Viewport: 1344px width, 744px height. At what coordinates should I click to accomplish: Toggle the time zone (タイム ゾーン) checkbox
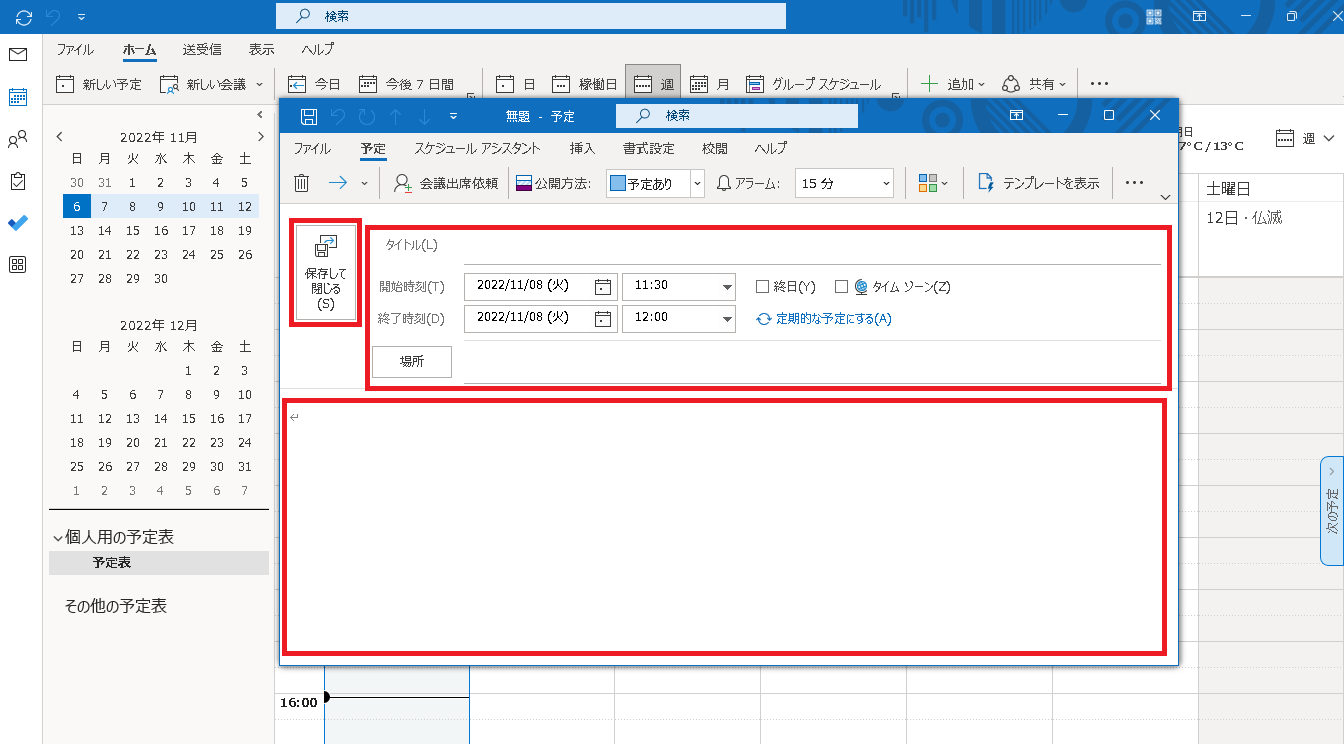tap(841, 287)
